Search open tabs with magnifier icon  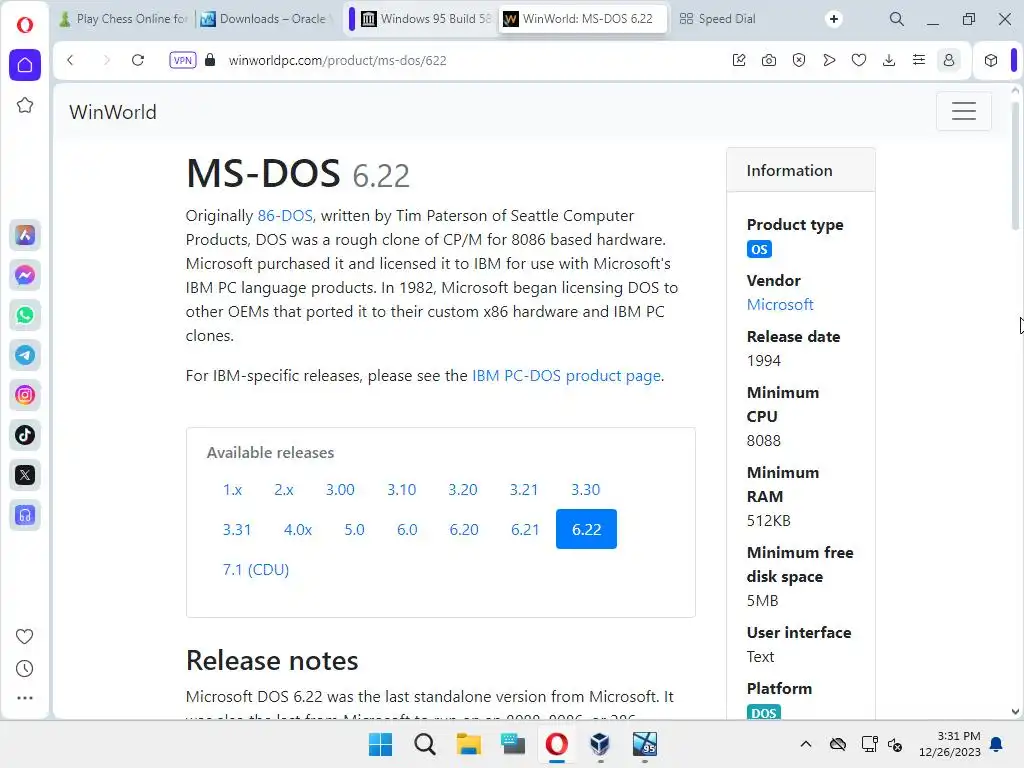tap(897, 19)
